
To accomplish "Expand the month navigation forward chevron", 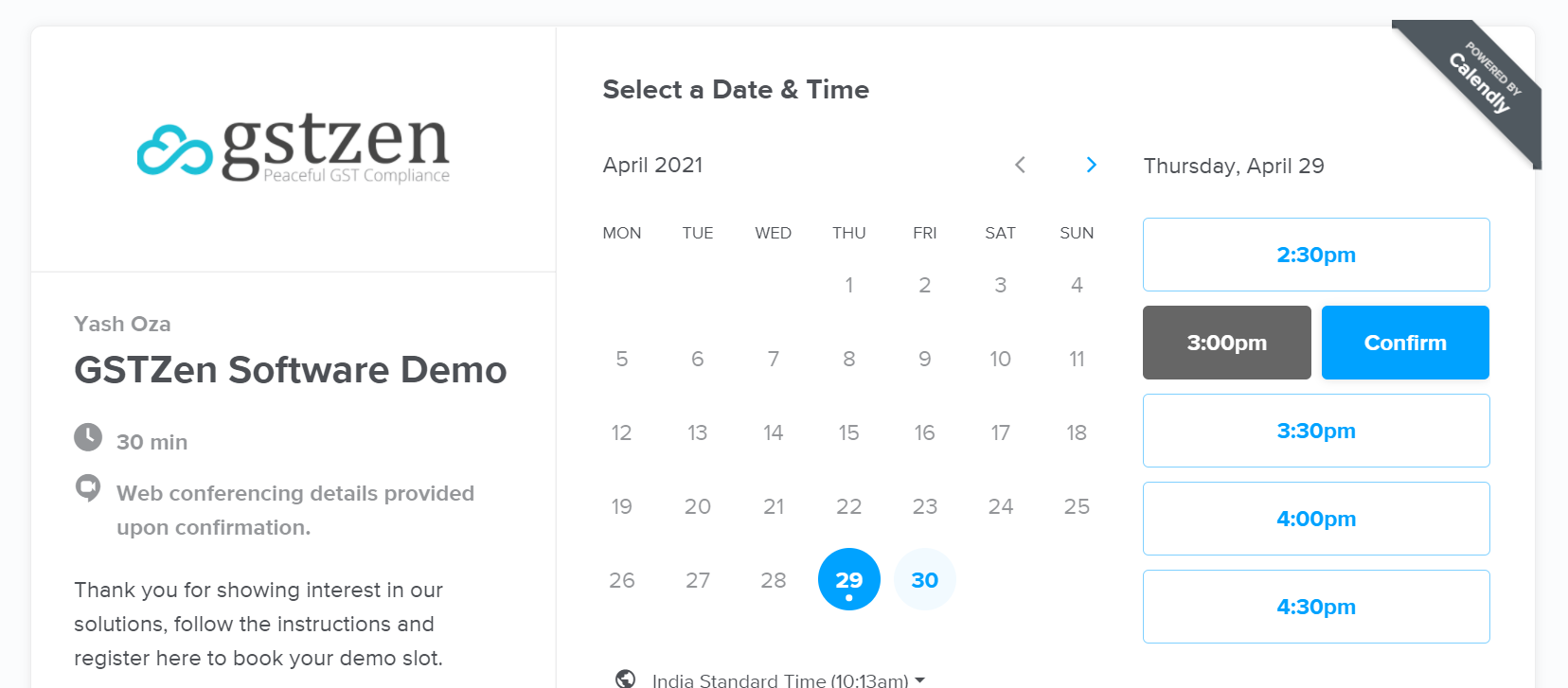I will 1091,165.
